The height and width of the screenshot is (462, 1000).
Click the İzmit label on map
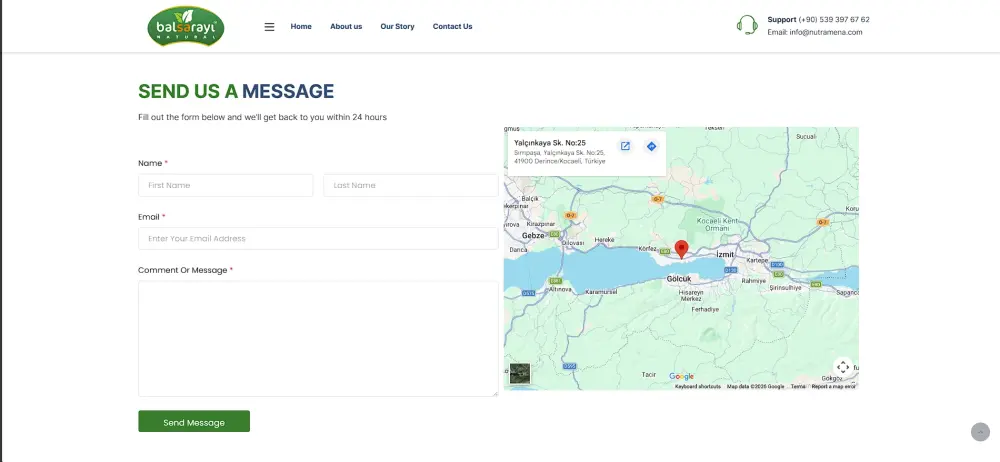point(725,255)
